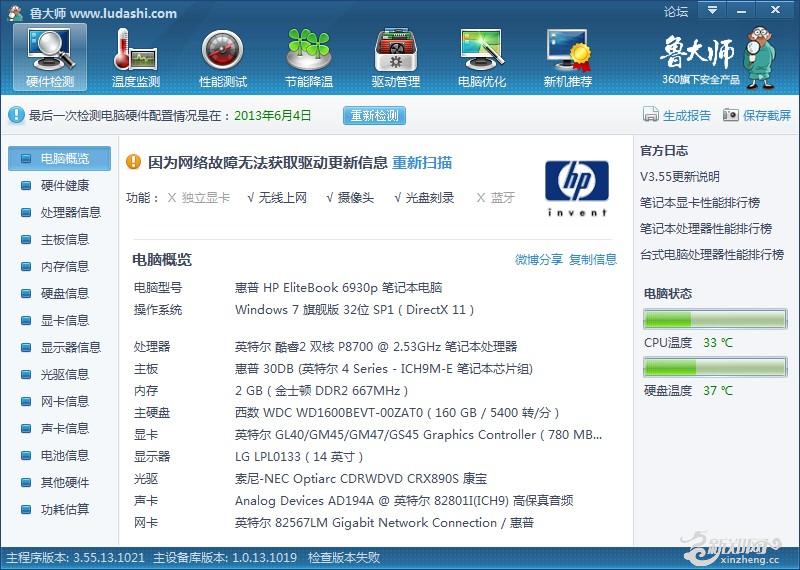Open 笔记本处理器性能排行榜 link
800x570 pixels.
tap(706, 229)
